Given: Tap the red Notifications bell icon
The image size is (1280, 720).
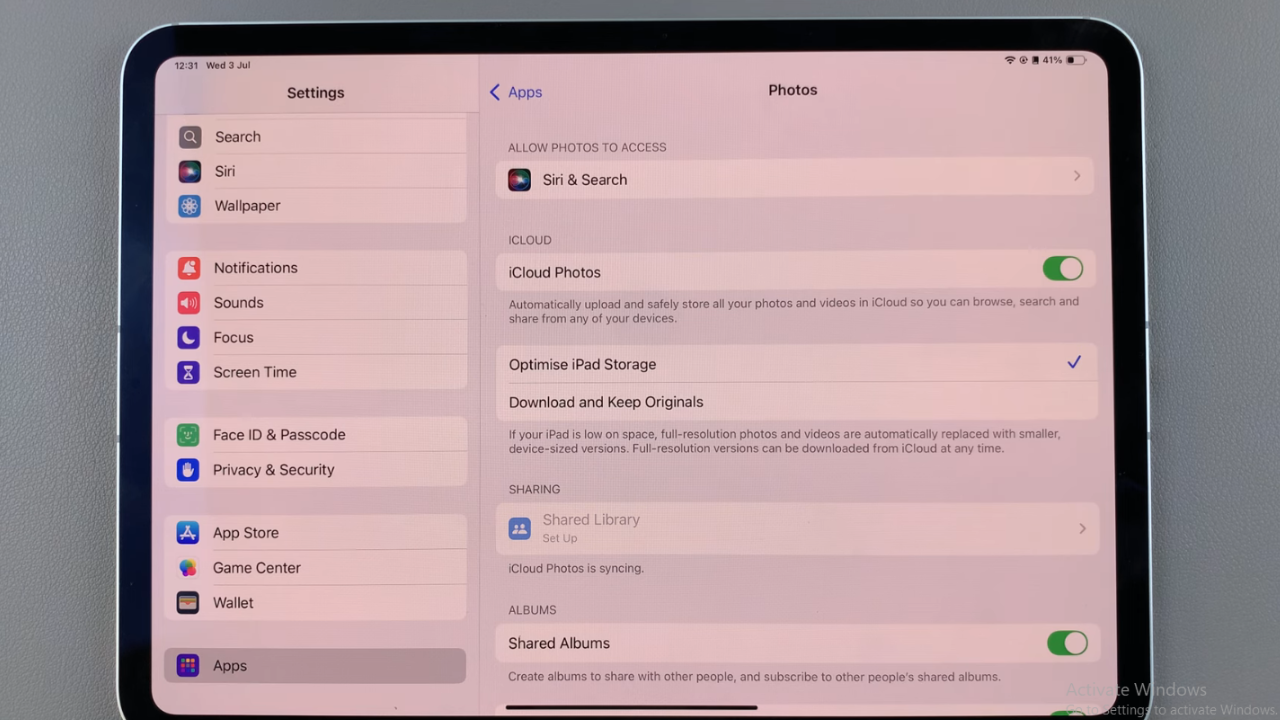Looking at the screenshot, I should 189,268.
